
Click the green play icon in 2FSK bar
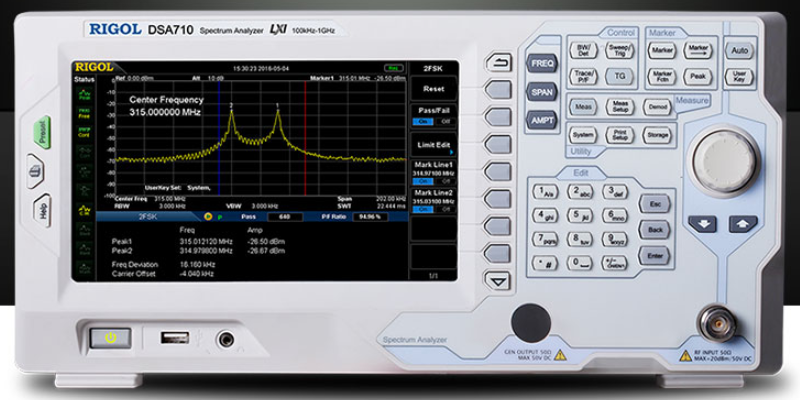coord(220,217)
